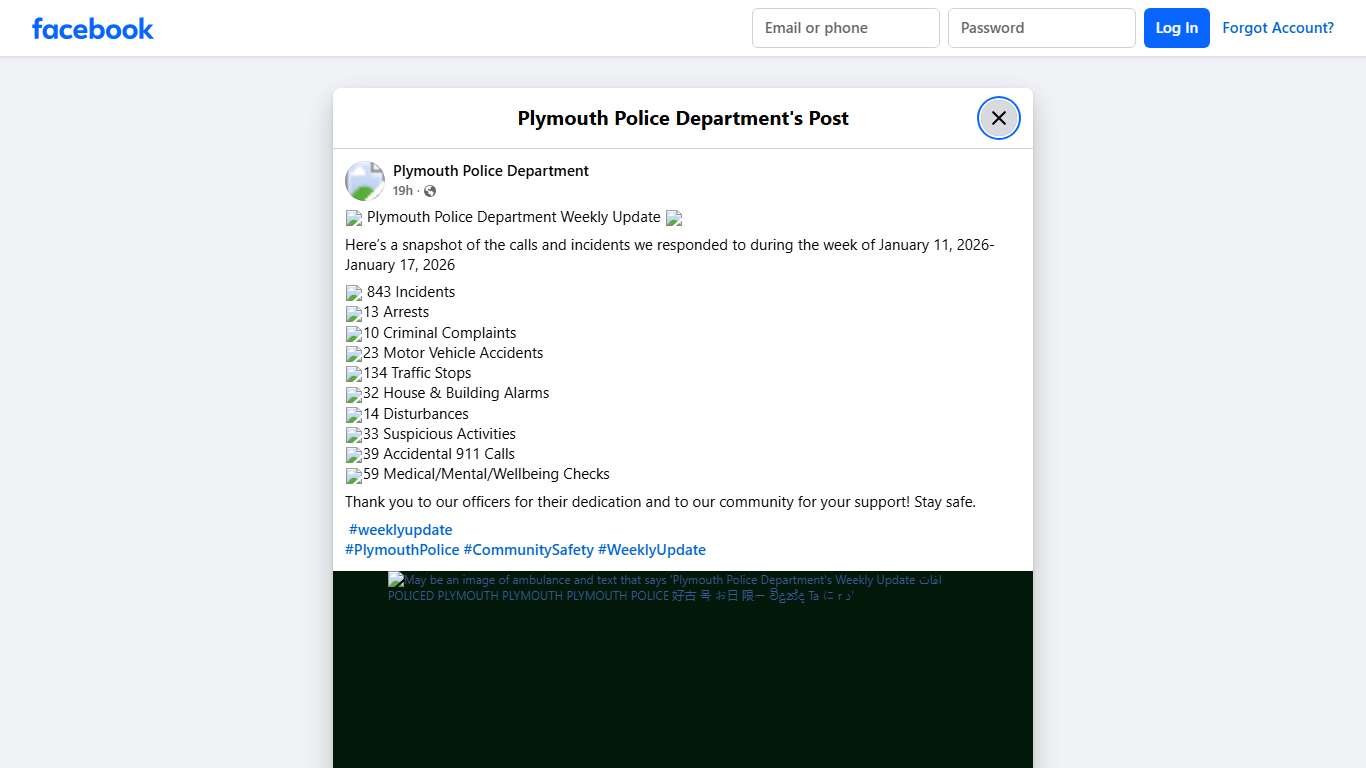
Task: Click the broken emoji before 39 Accidental 911 Calls
Action: (x=354, y=454)
